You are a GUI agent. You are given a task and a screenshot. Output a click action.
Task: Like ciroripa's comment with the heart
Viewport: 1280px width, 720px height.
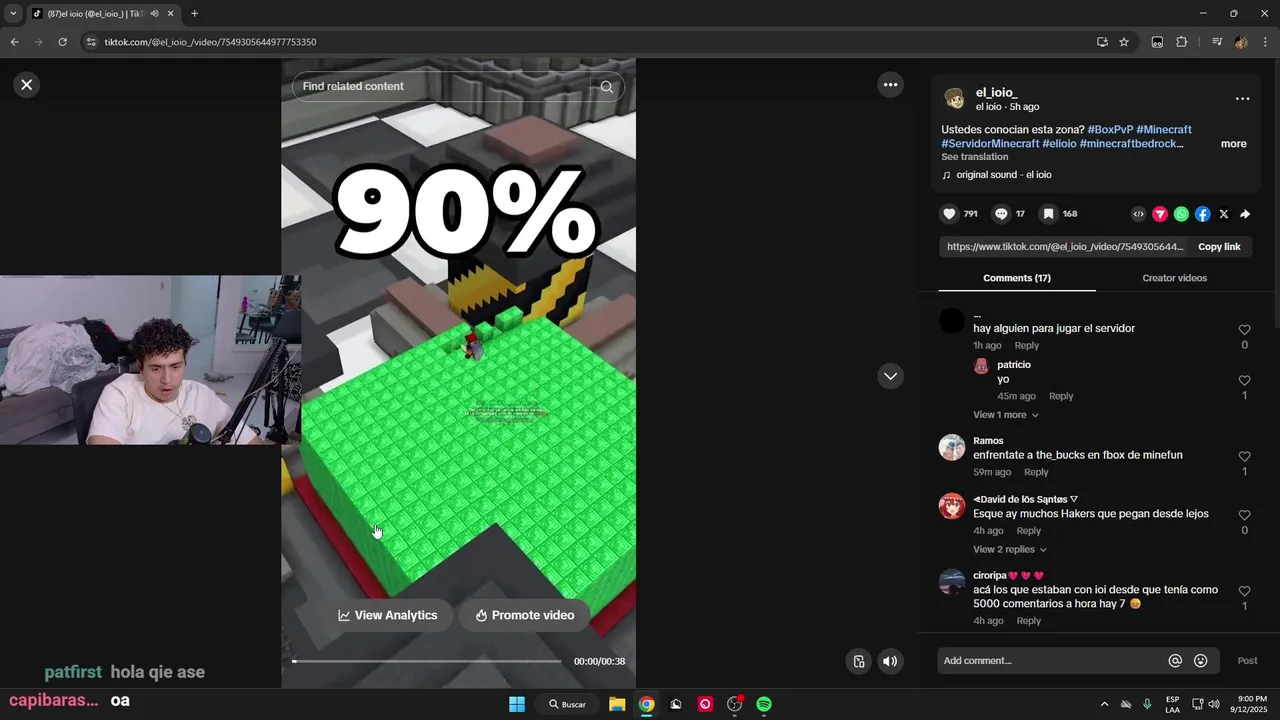1244,591
